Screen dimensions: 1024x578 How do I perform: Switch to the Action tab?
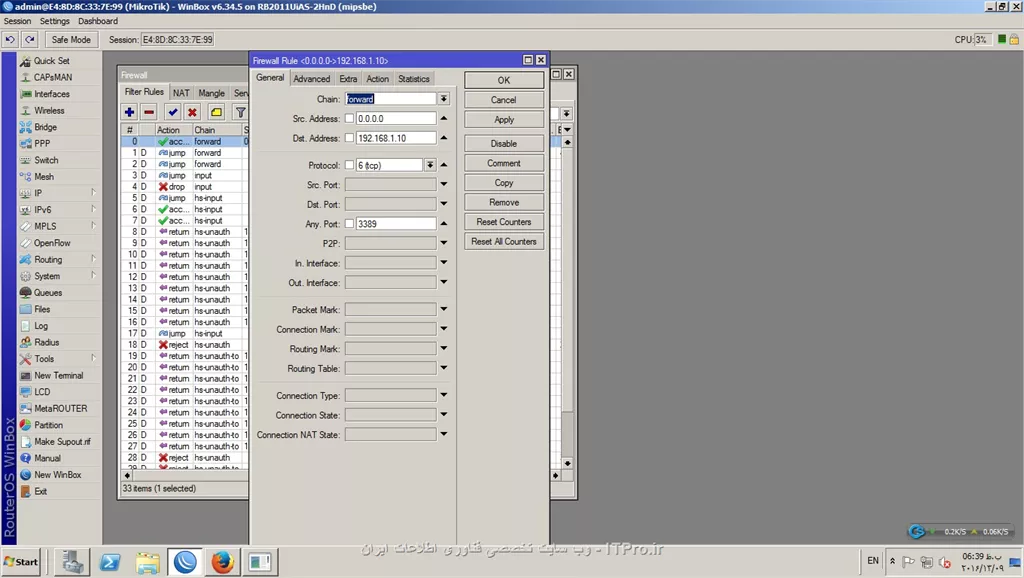(x=377, y=78)
